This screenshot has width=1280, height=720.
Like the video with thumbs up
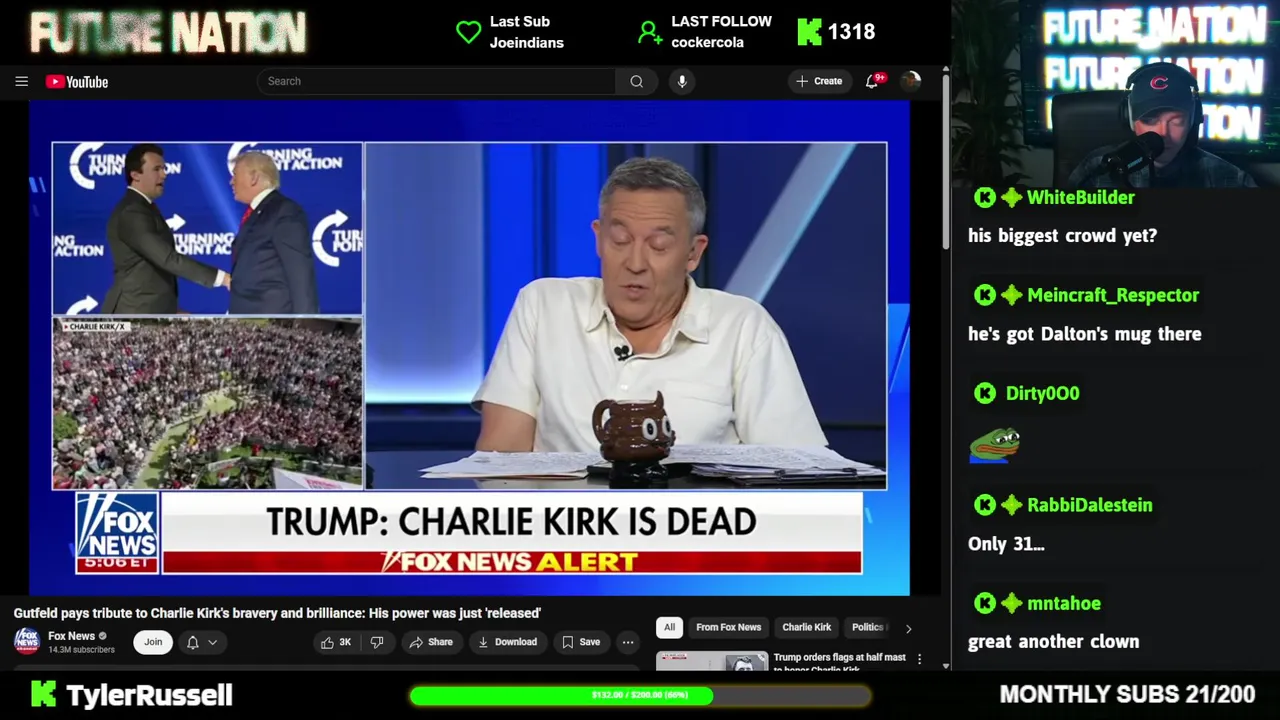336,642
